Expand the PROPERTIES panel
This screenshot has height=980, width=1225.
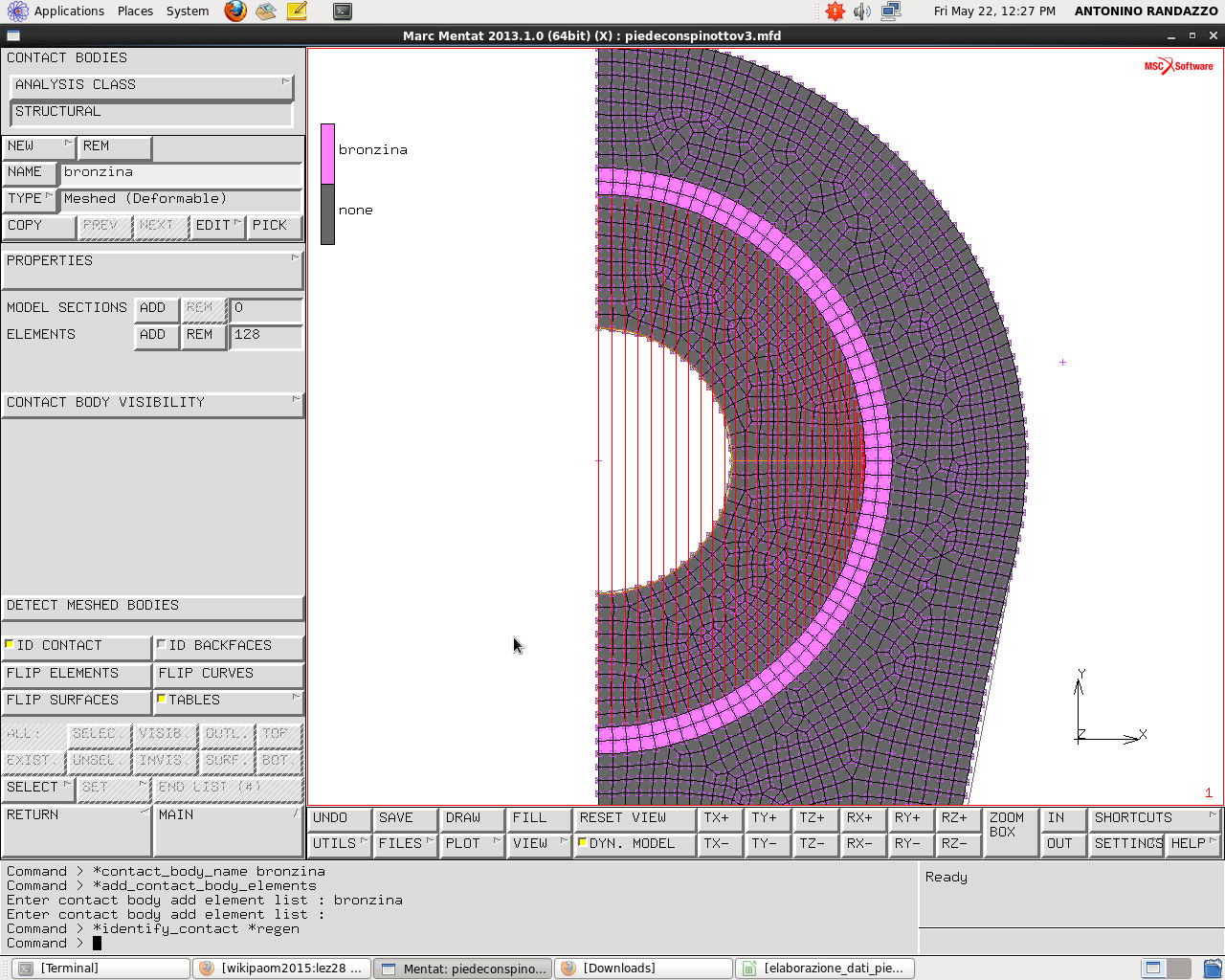[153, 268]
